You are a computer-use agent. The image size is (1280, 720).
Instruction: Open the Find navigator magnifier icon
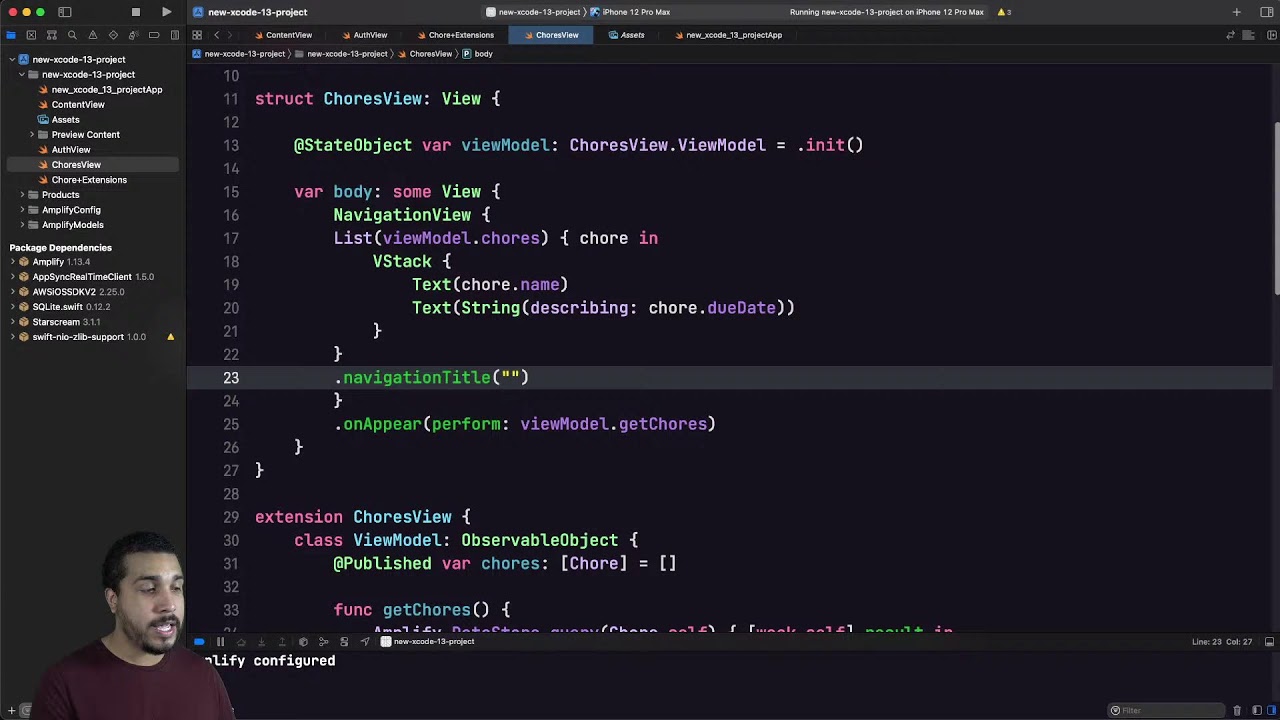pos(72,35)
